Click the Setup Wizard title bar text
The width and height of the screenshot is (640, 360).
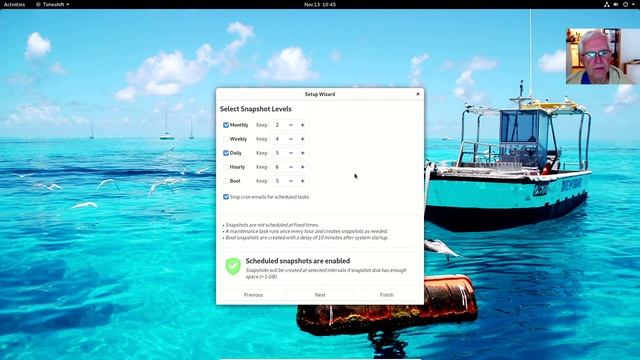[x=320, y=94]
